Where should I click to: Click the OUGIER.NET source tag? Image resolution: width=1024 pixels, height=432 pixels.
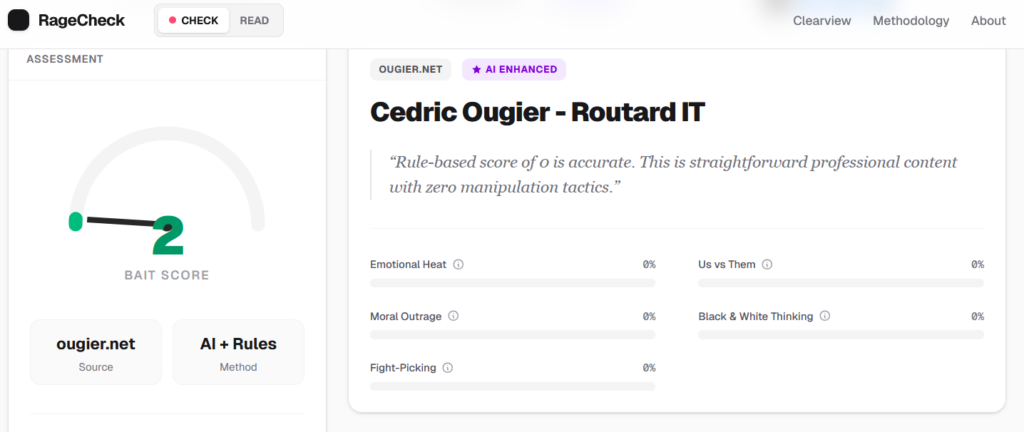pyautogui.click(x=410, y=70)
